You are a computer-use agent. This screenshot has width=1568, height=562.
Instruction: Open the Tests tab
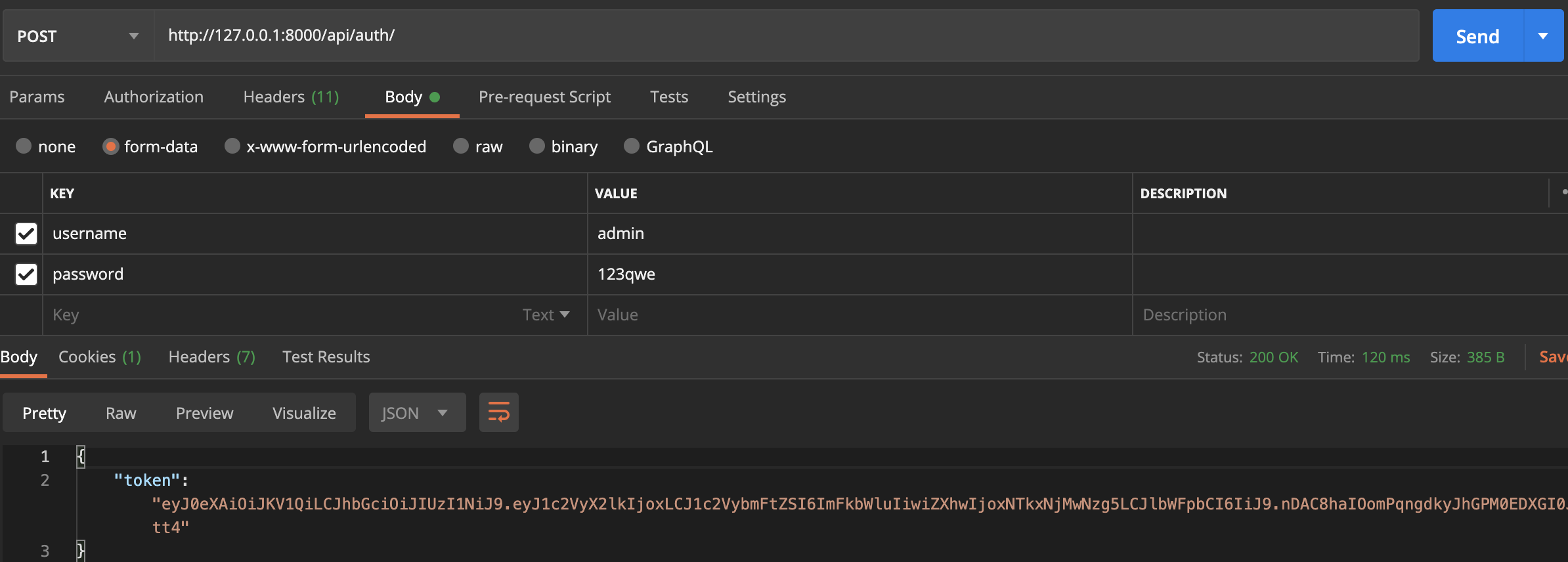coord(669,97)
